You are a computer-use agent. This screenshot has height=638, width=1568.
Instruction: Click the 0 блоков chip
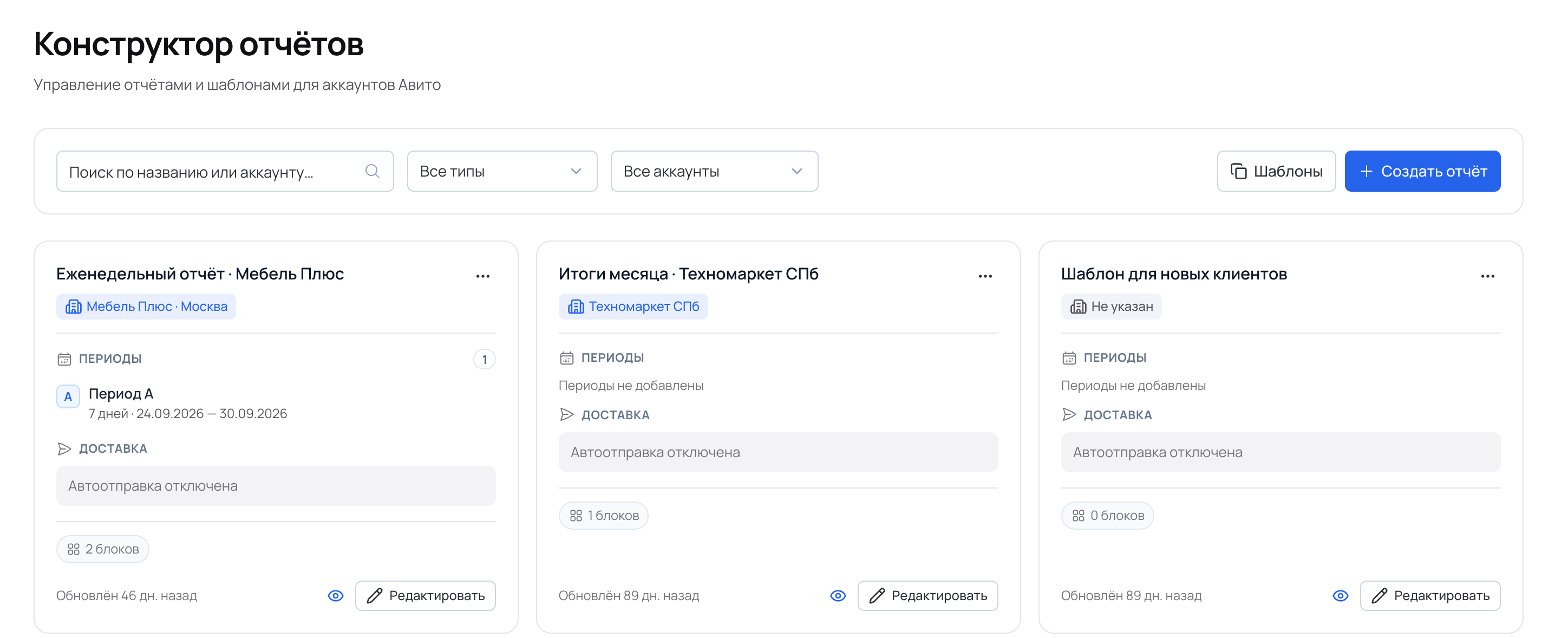pos(1107,515)
